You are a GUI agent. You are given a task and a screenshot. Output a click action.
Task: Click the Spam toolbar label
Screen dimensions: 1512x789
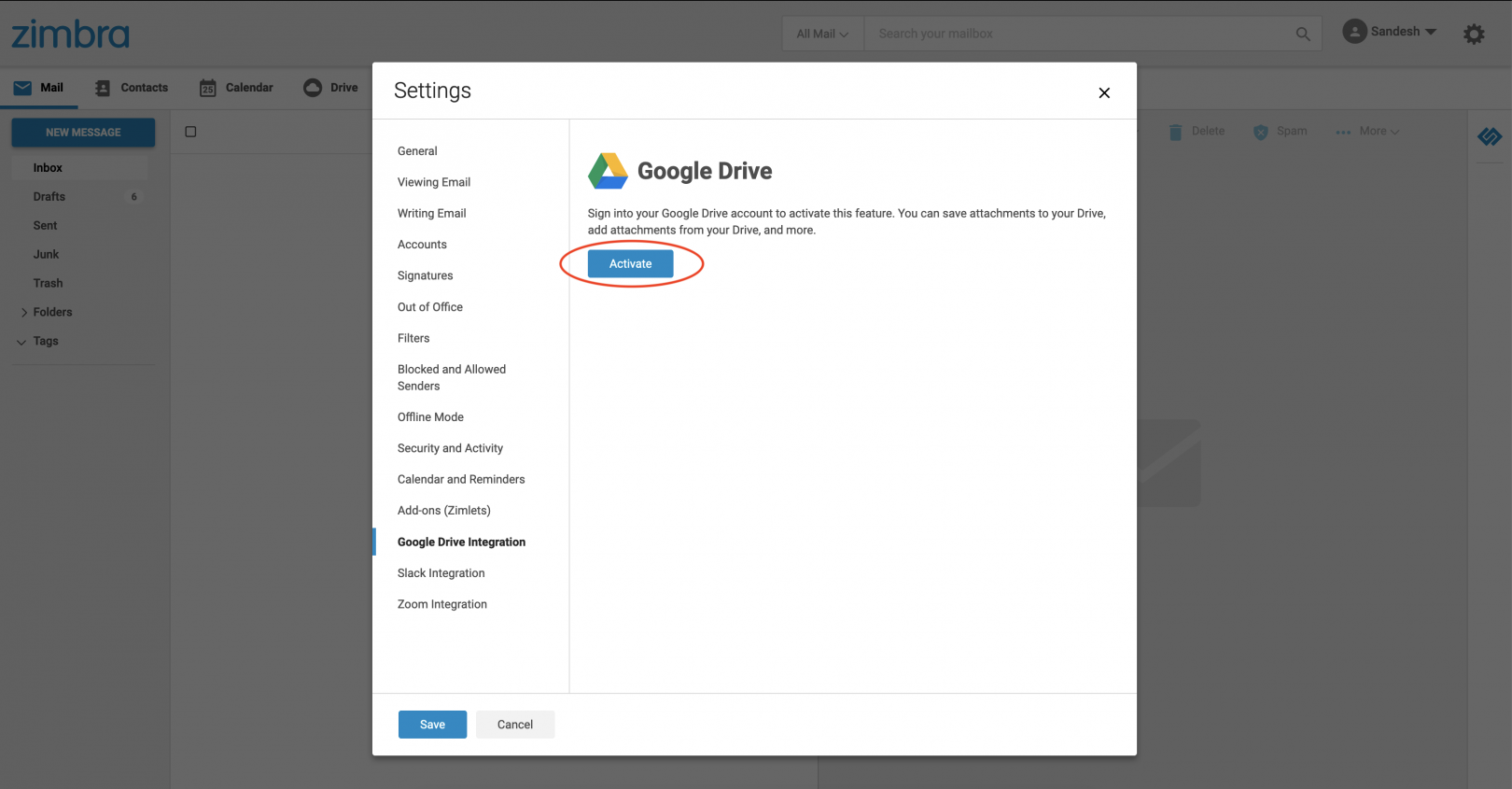click(x=1292, y=132)
